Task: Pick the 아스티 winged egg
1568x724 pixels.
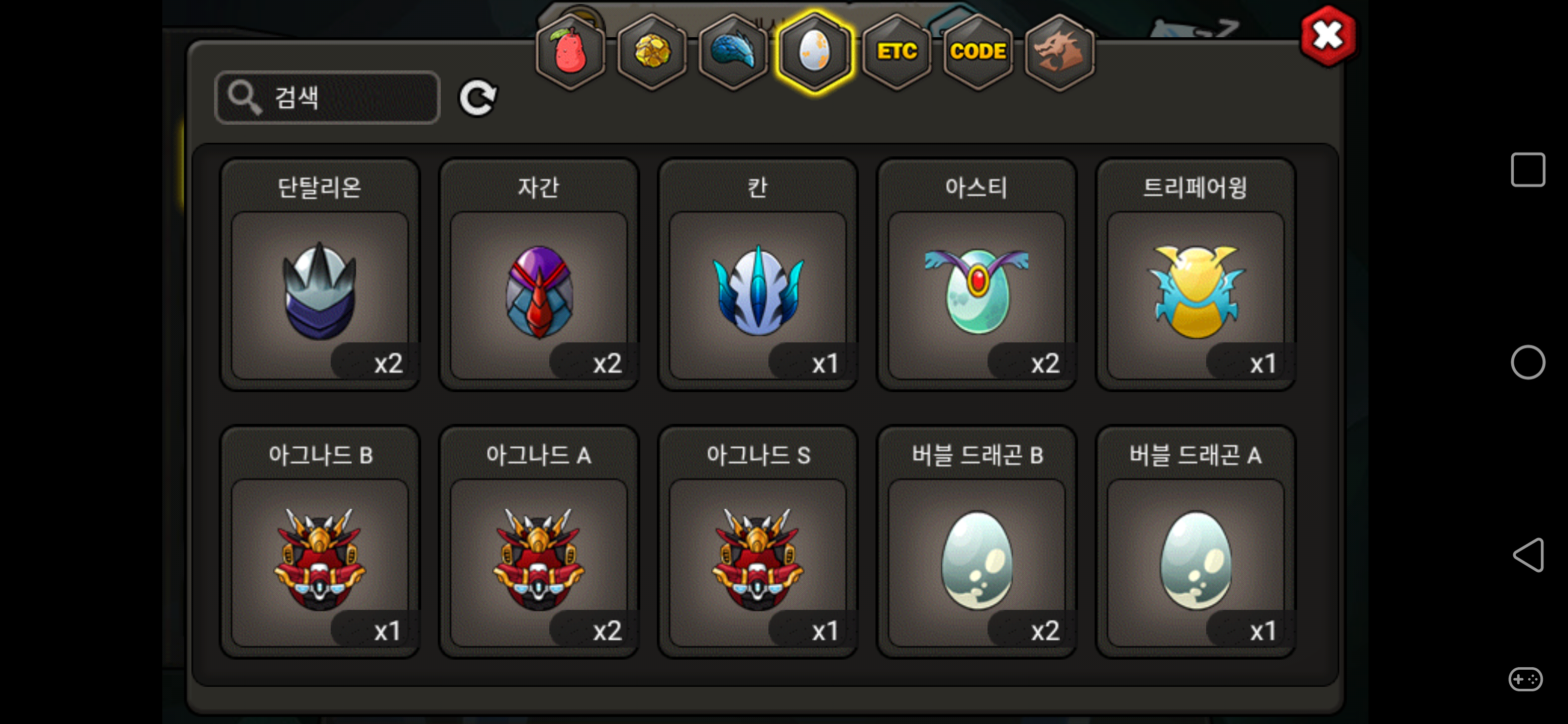Action: pyautogui.click(x=976, y=274)
